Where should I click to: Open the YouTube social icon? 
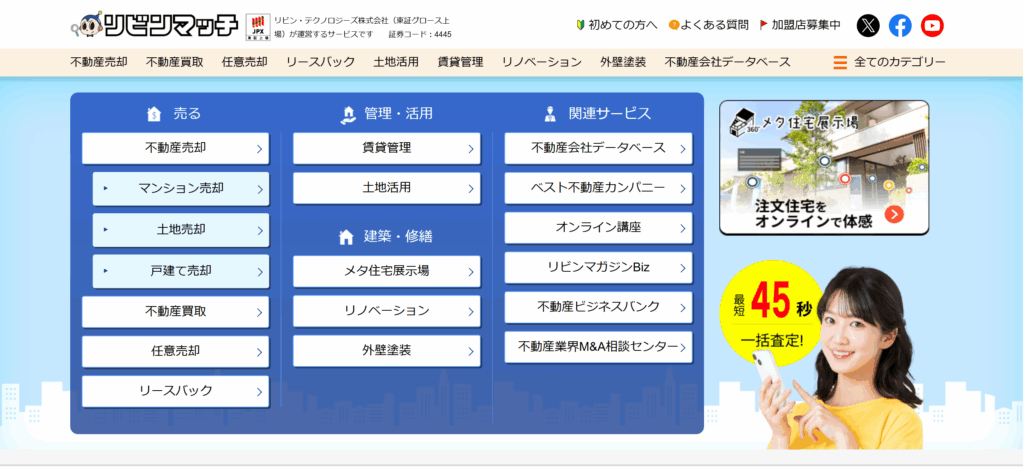[x=932, y=25]
